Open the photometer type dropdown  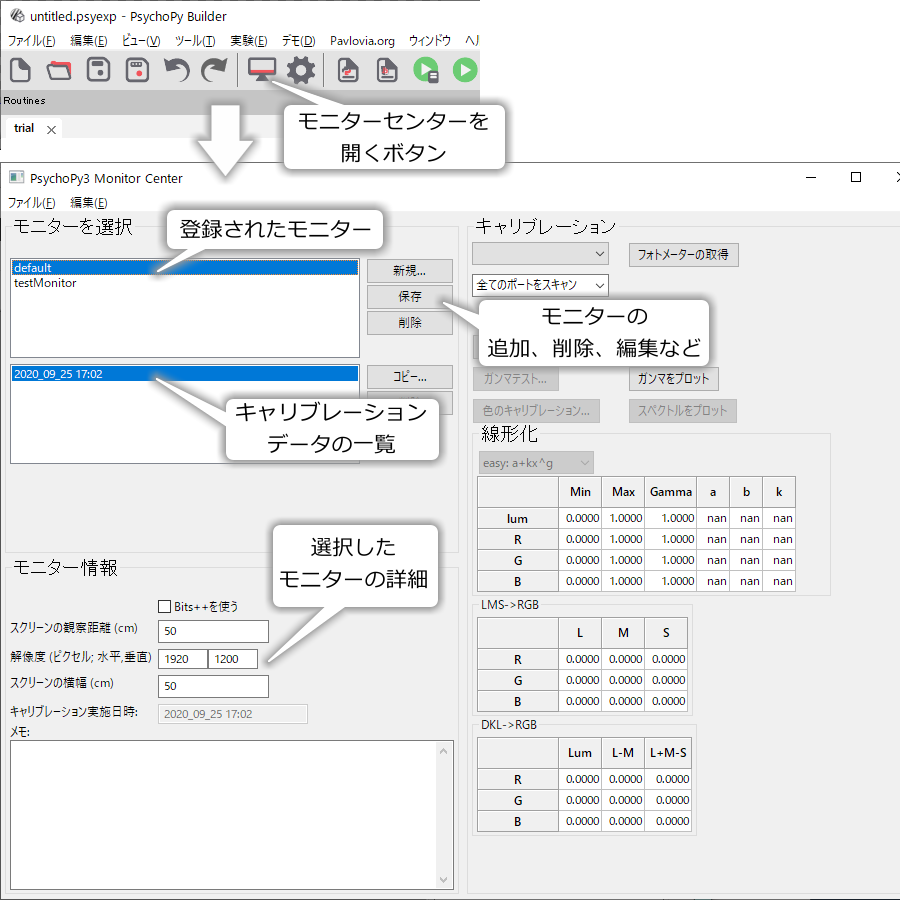pos(540,254)
